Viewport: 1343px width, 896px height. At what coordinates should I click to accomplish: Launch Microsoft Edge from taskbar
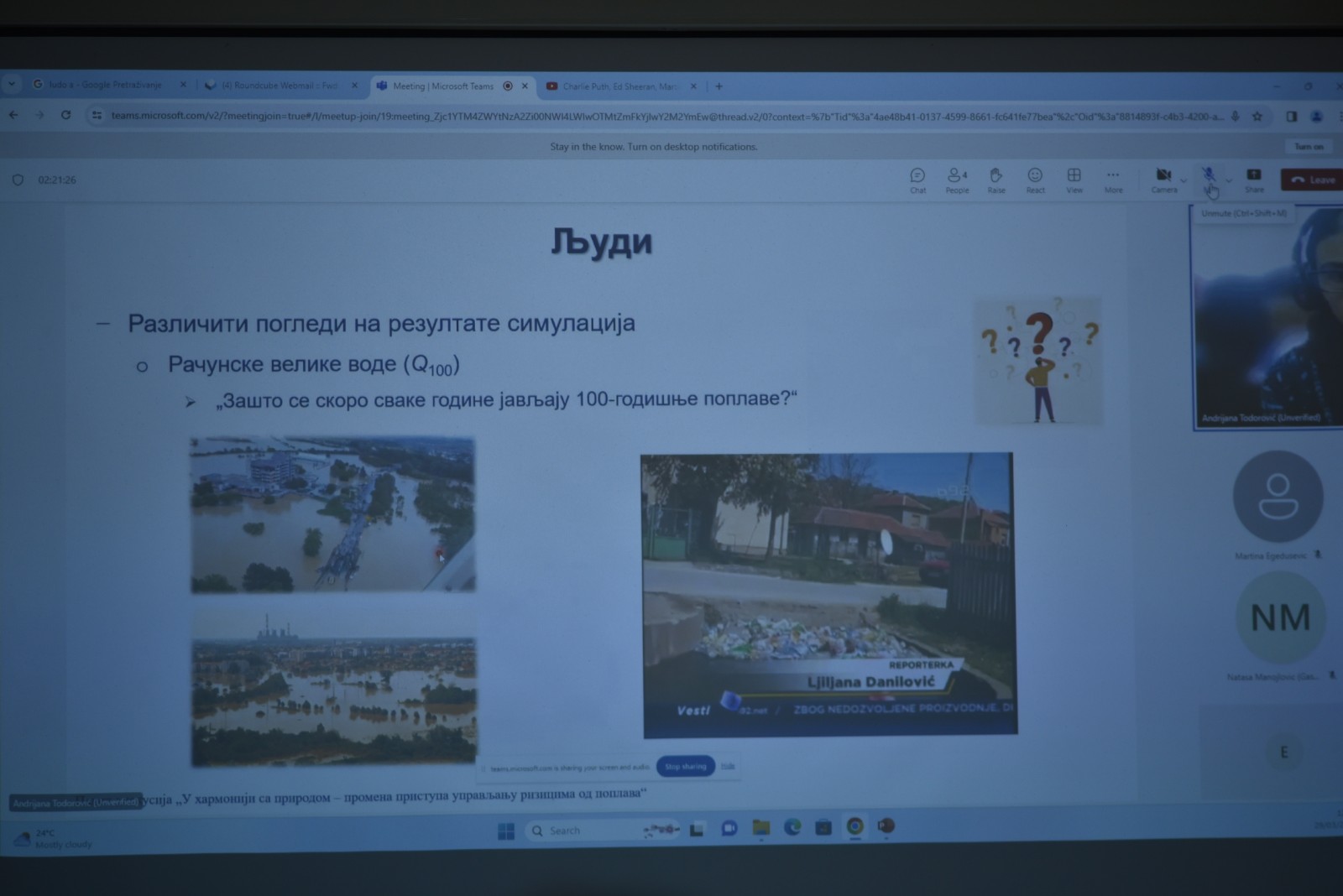pyautogui.click(x=792, y=828)
